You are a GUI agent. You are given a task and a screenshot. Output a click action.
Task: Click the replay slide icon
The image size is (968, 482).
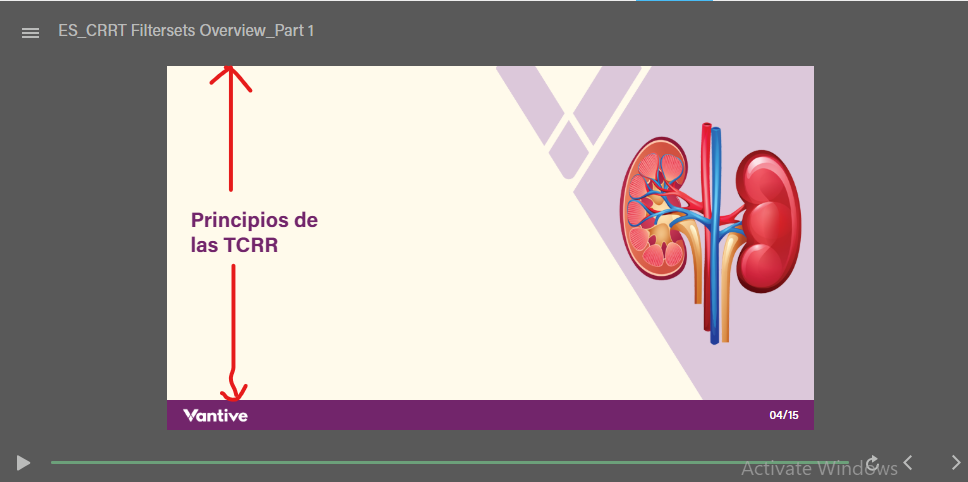point(872,462)
